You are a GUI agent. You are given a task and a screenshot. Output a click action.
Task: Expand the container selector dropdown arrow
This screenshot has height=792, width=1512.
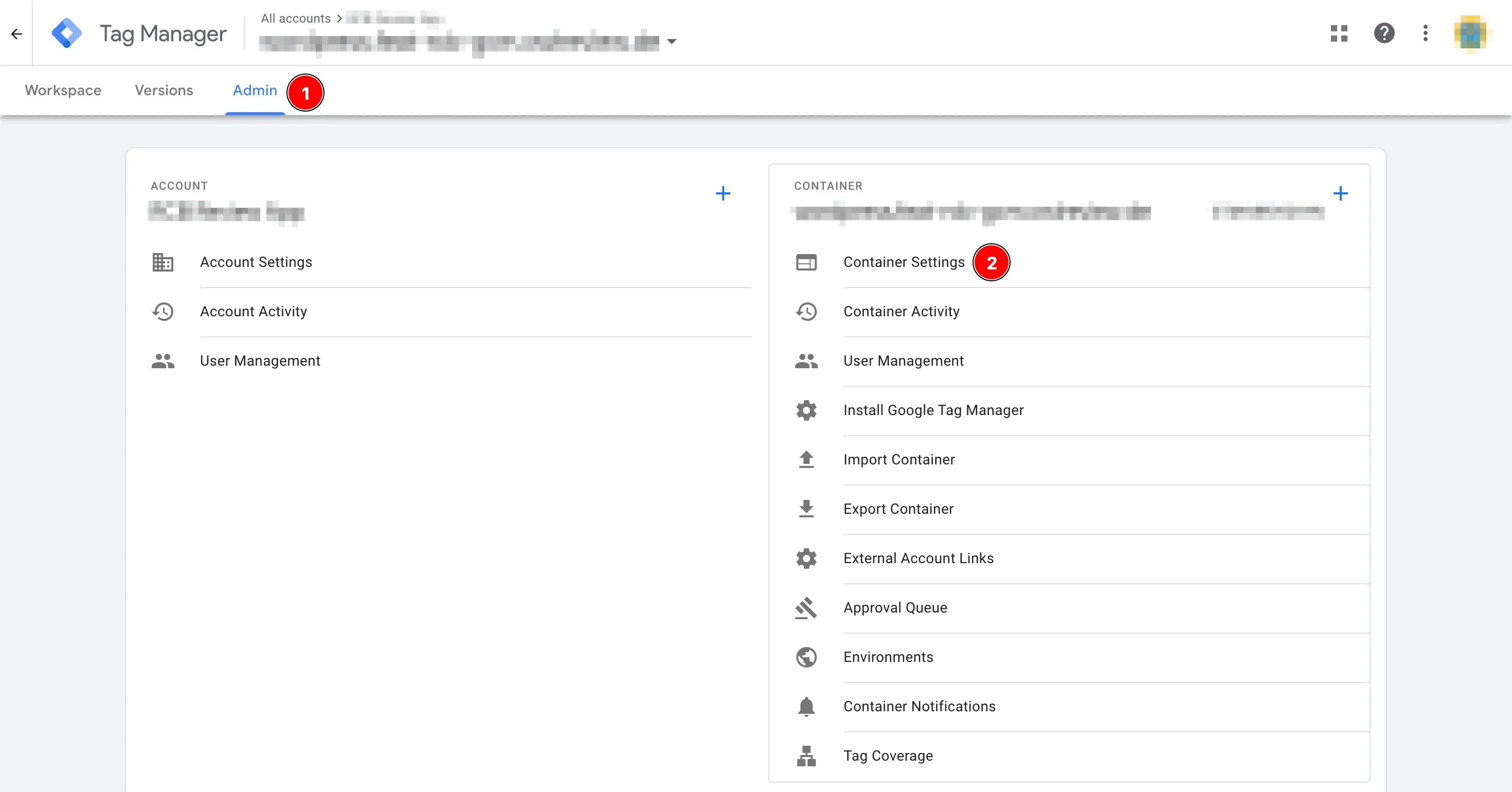coord(672,42)
